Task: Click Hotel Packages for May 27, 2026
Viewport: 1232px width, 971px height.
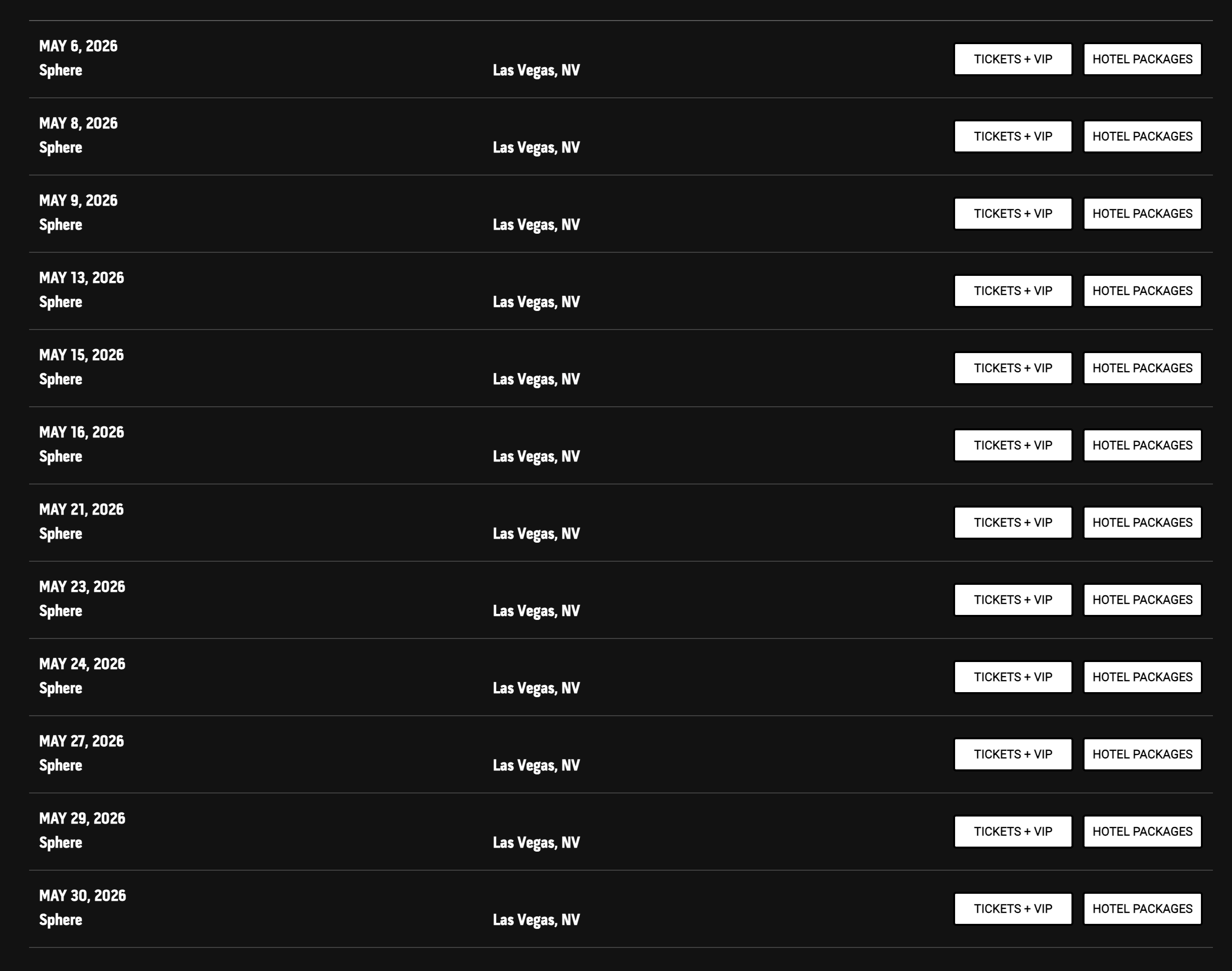Action: point(1142,754)
